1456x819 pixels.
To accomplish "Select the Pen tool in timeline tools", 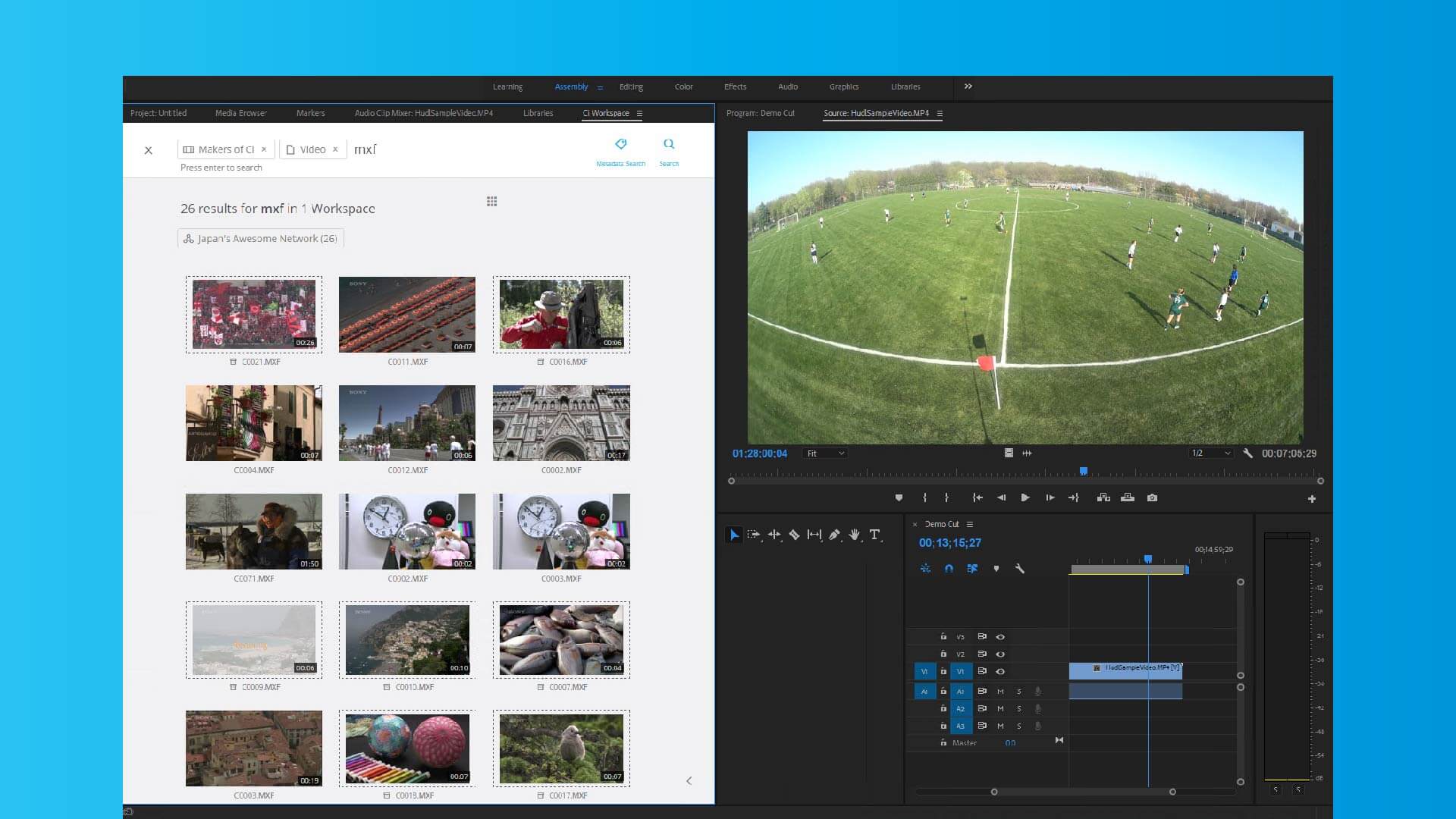I will 834,535.
